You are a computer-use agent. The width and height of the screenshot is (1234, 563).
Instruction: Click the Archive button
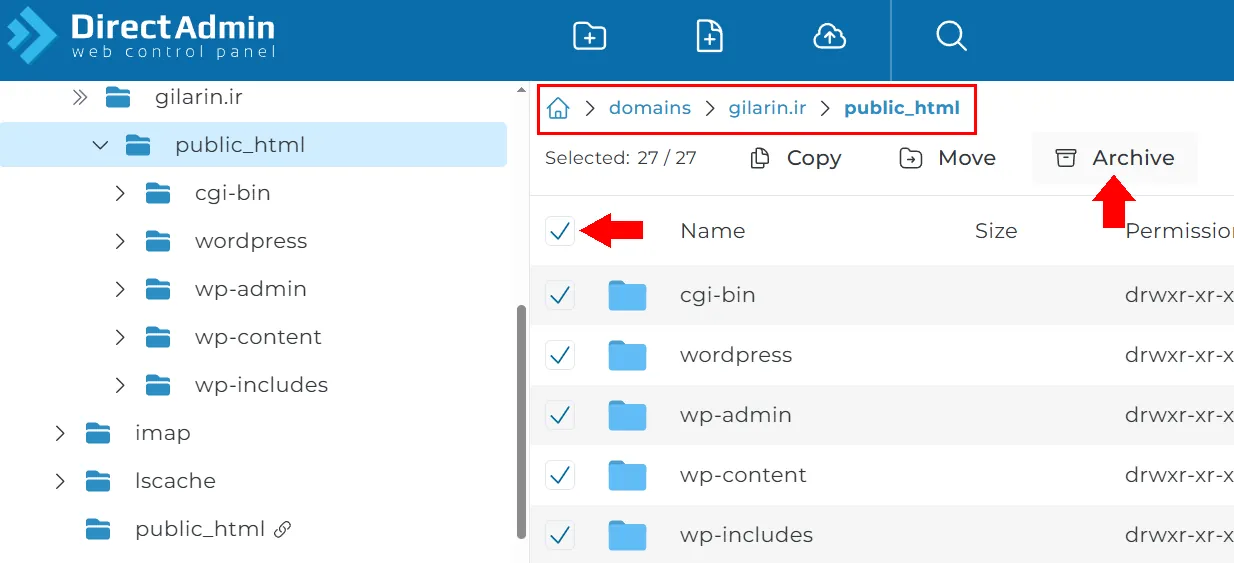[1115, 158]
